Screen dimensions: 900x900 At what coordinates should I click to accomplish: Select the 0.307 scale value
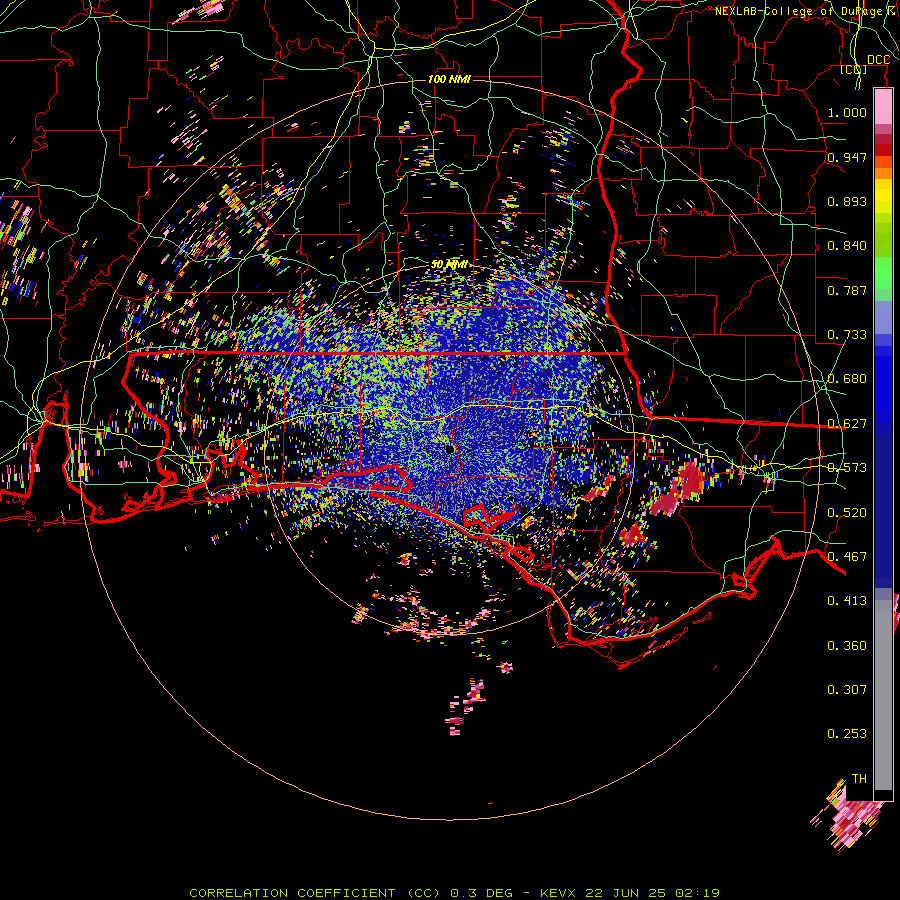(847, 689)
